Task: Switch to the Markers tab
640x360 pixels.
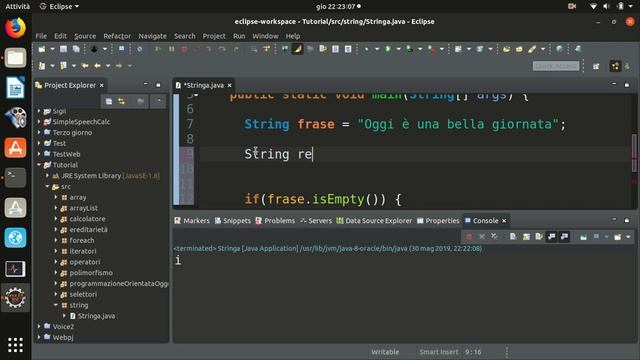Action: pyautogui.click(x=192, y=221)
